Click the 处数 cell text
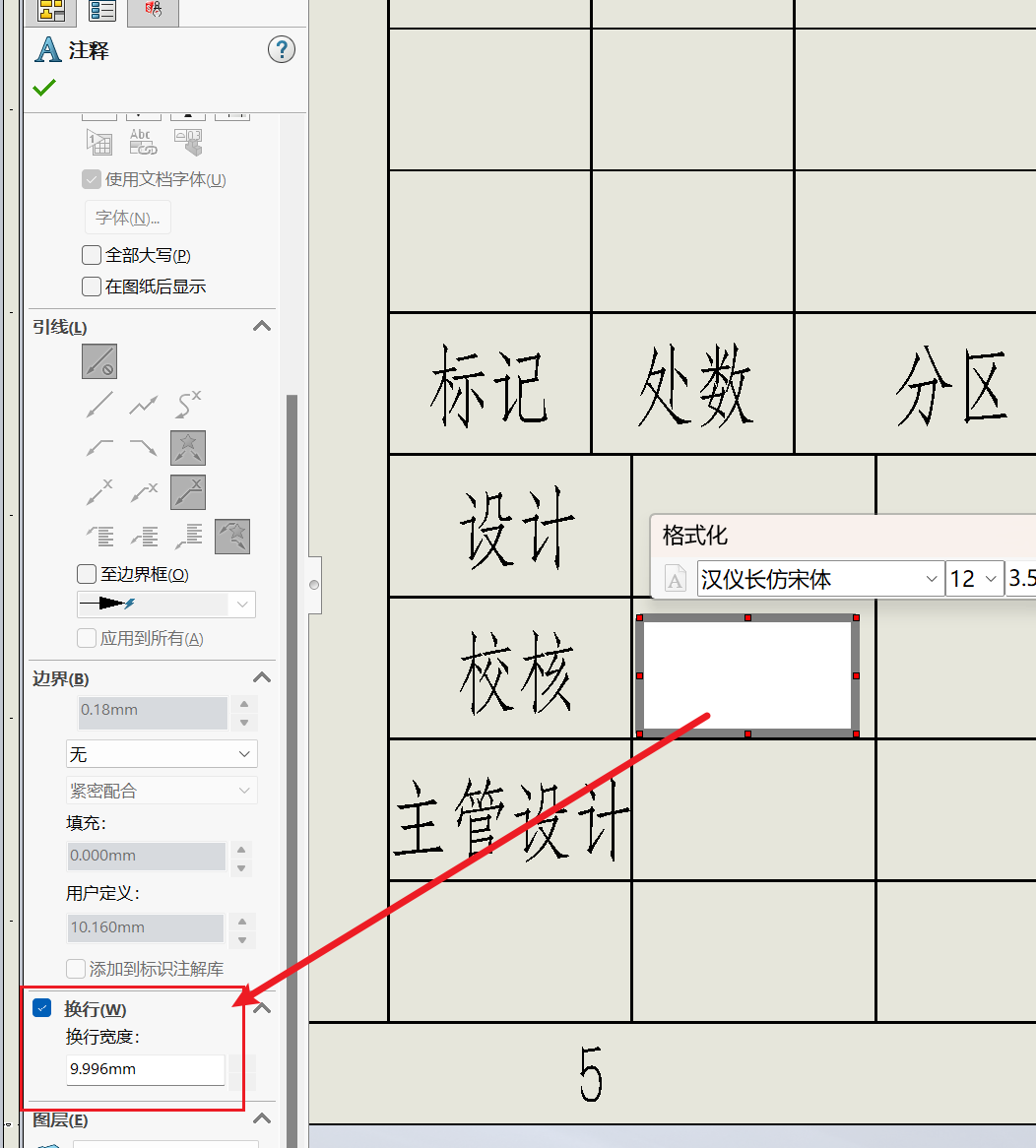Image resolution: width=1036 pixels, height=1148 pixels. (694, 385)
